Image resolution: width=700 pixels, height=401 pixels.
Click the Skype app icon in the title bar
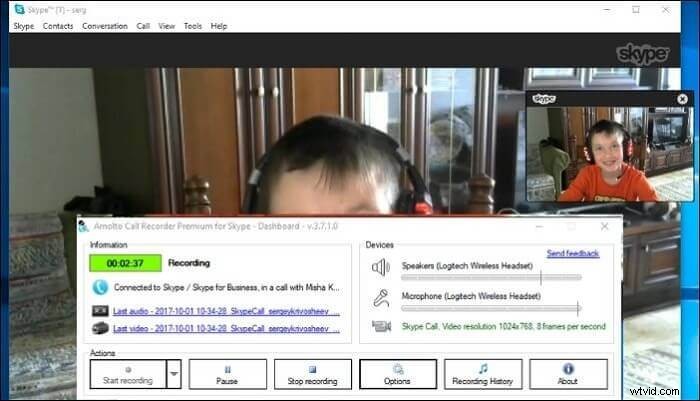pos(19,9)
